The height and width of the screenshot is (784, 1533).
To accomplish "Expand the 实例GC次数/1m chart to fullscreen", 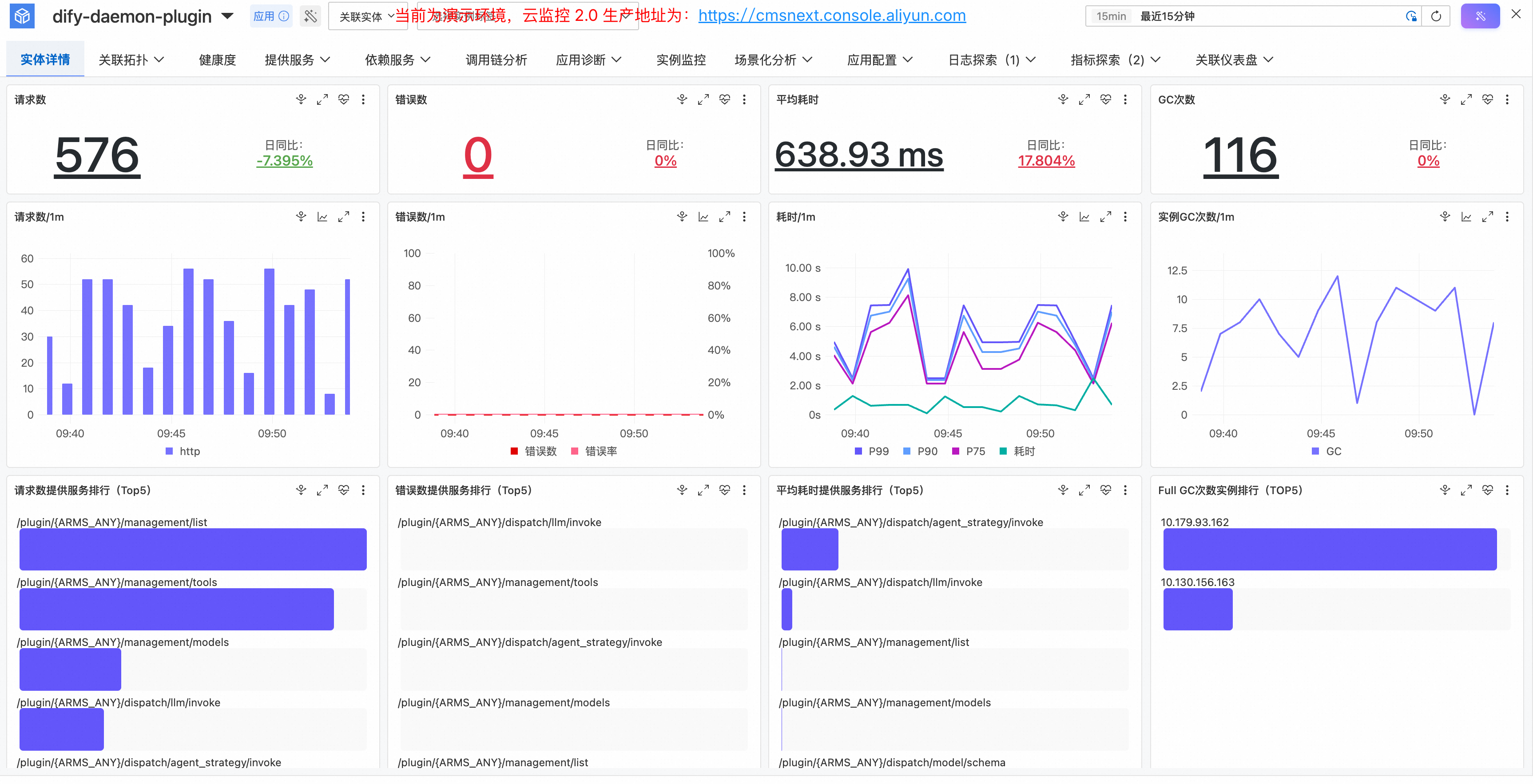I will tap(1487, 217).
